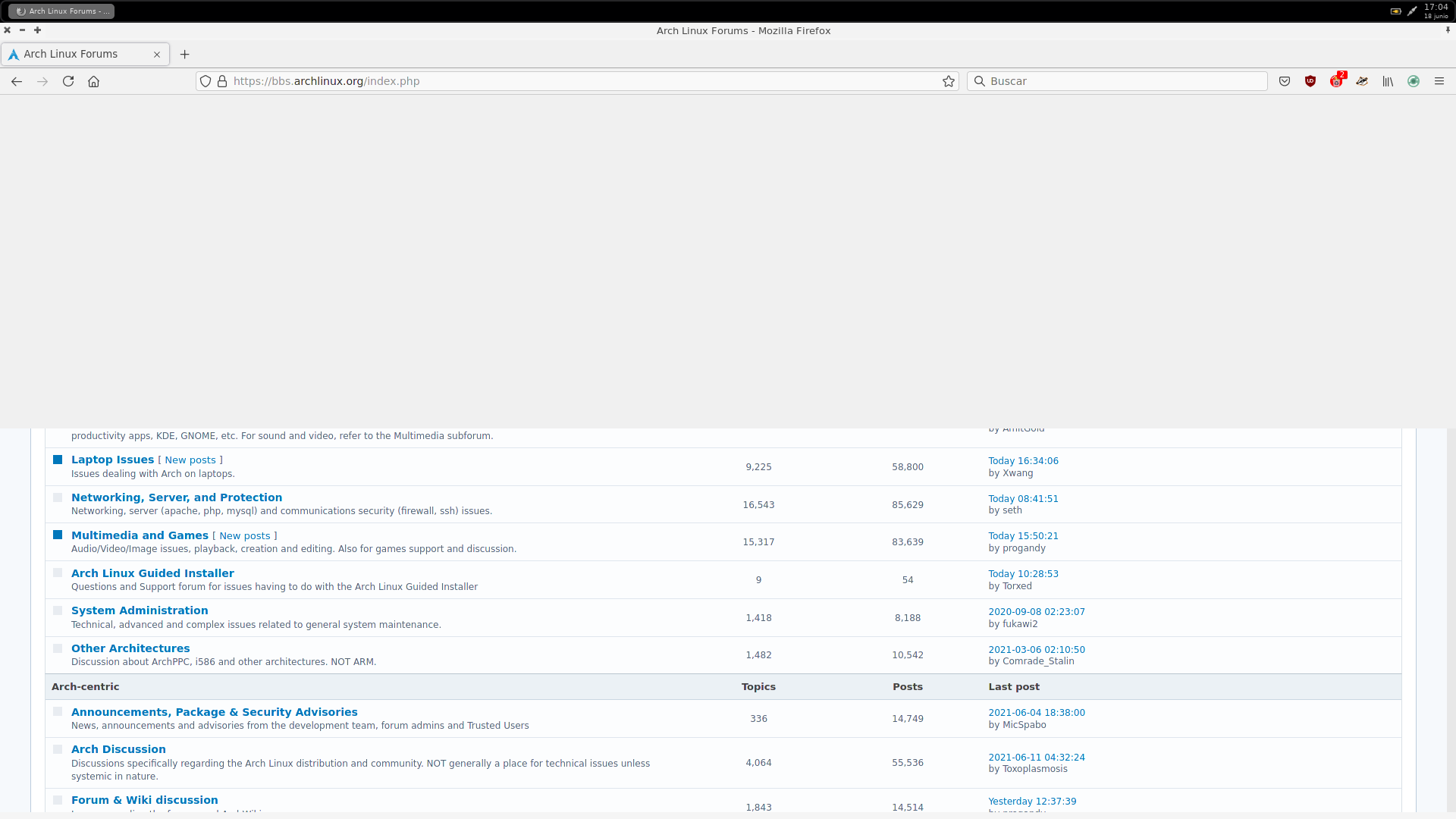Click the battery indicator in the system tray
This screenshot has height=819, width=1456.
[x=1395, y=11]
